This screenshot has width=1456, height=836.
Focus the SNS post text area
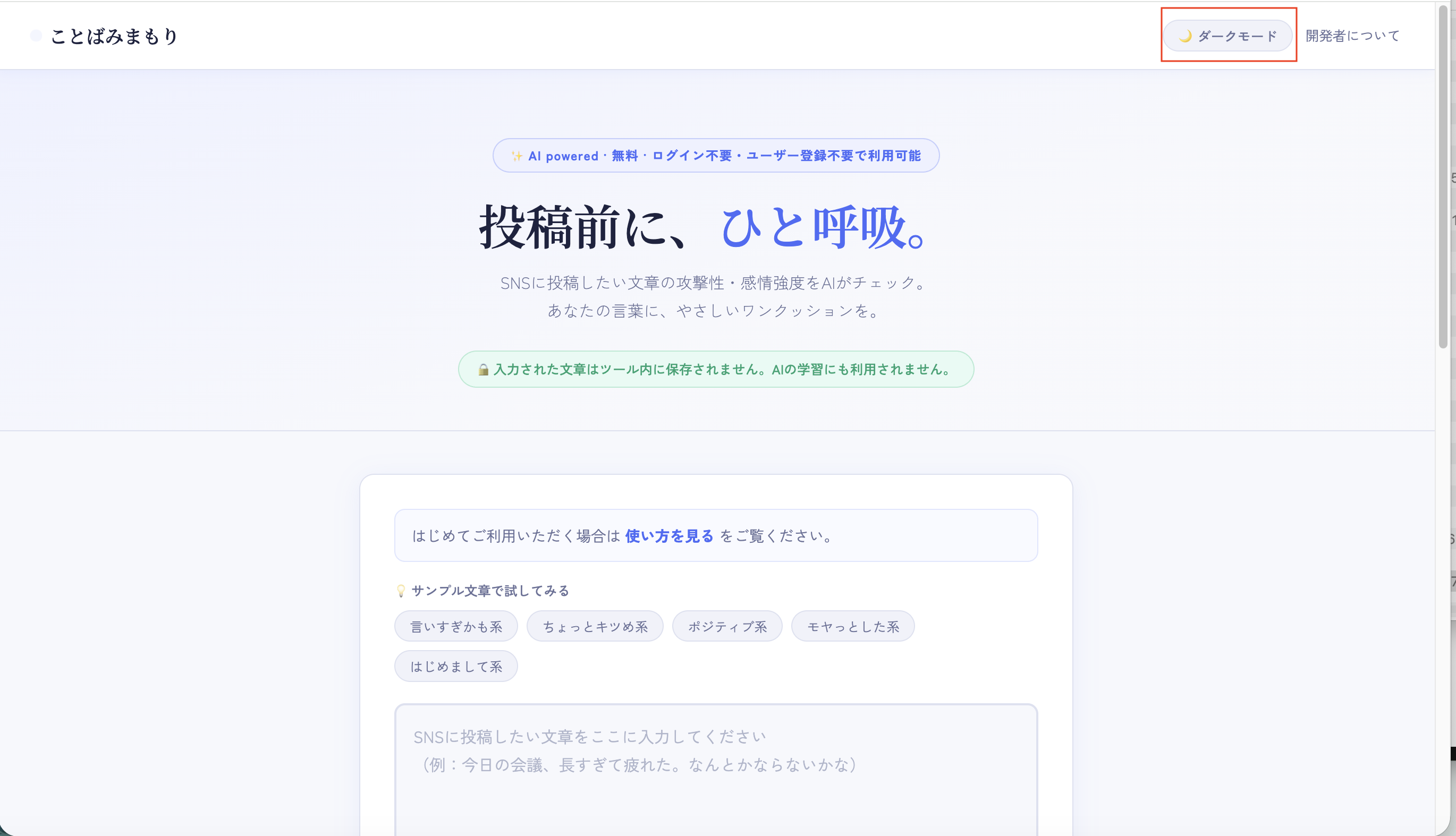716,770
